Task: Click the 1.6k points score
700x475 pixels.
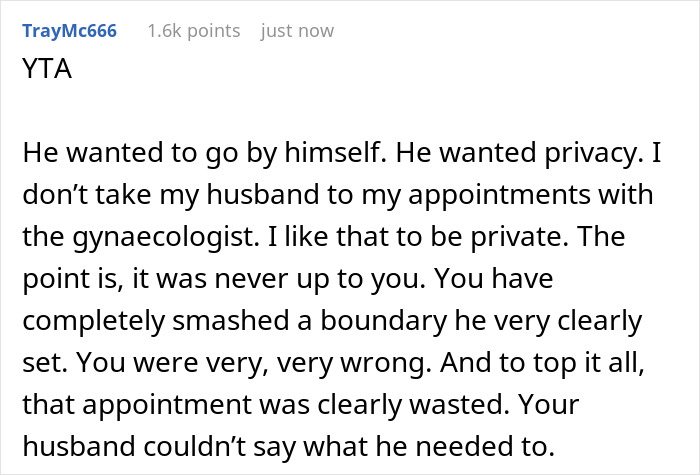Action: click(193, 31)
